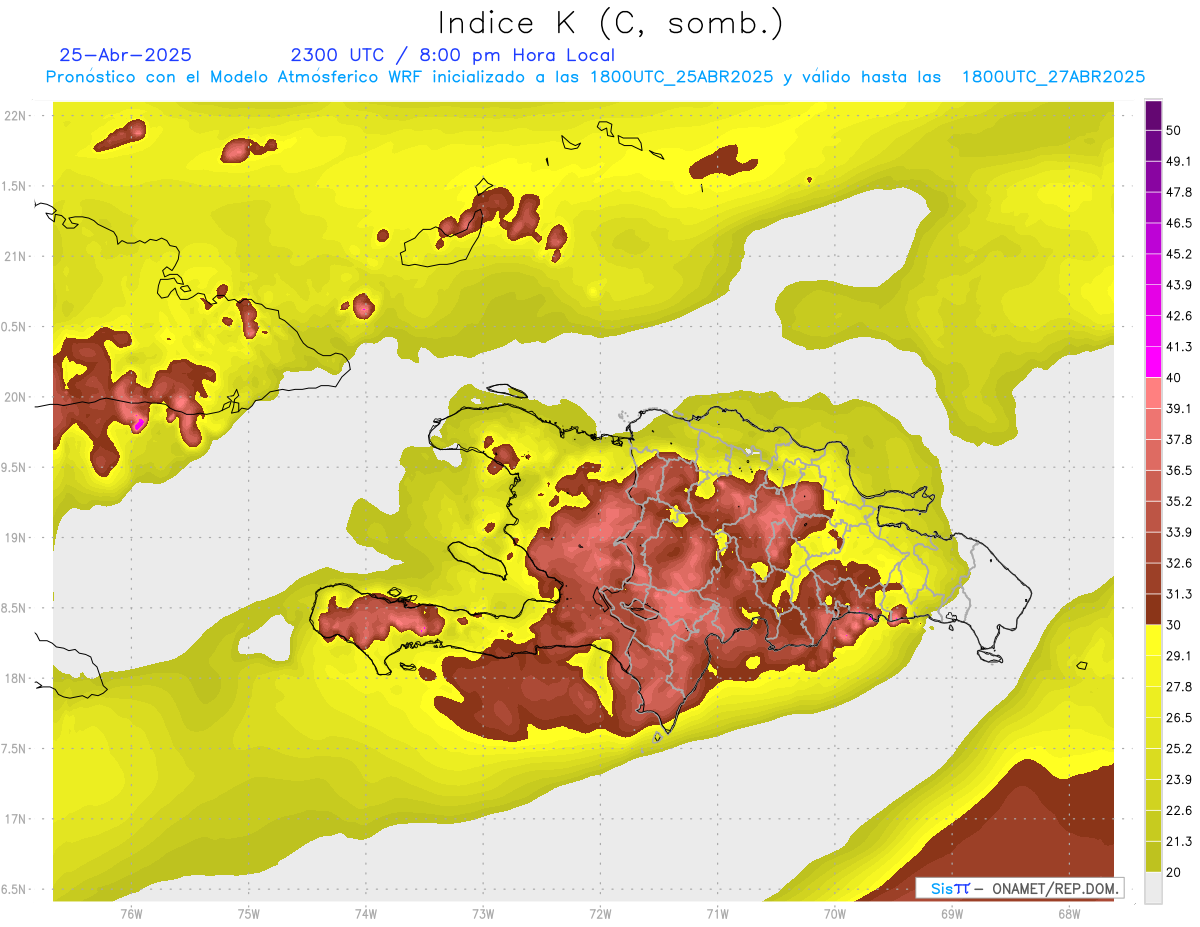
Task: Click the dark brown swatch between 30 and 31.3
Action: pyautogui.click(x=1154, y=609)
